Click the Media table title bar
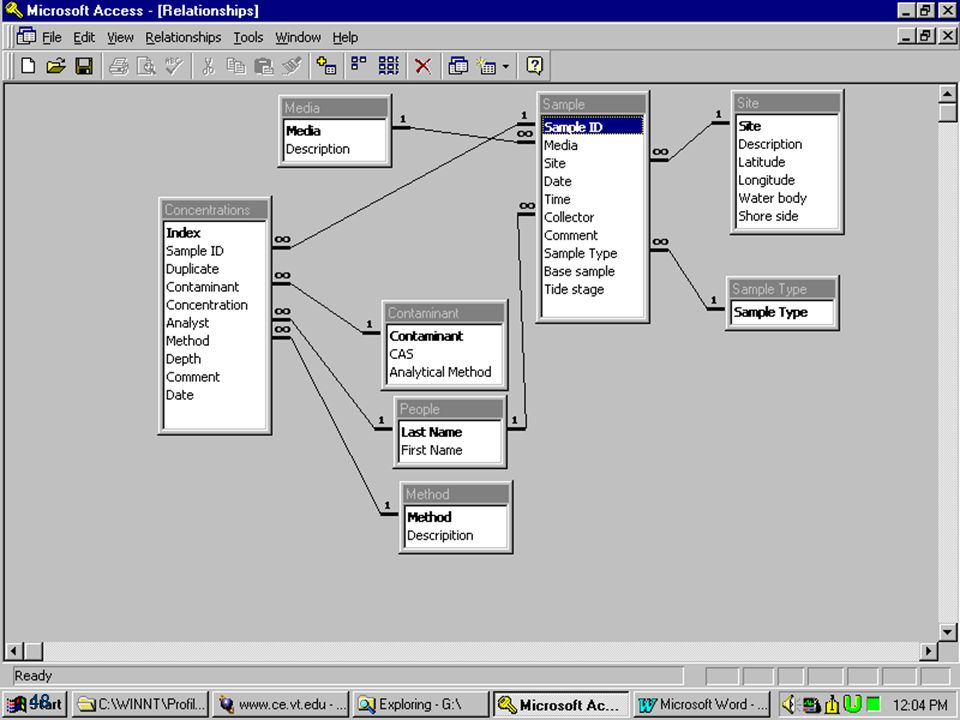960x720 pixels. coord(335,108)
